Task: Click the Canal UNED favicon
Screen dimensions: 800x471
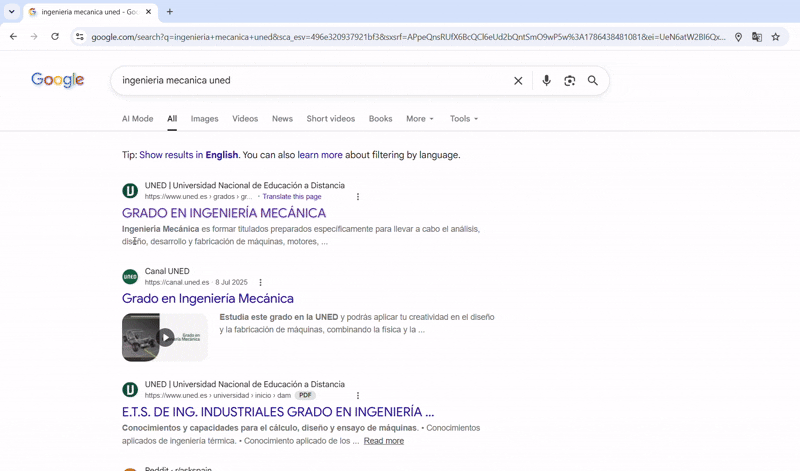Action: click(130, 277)
